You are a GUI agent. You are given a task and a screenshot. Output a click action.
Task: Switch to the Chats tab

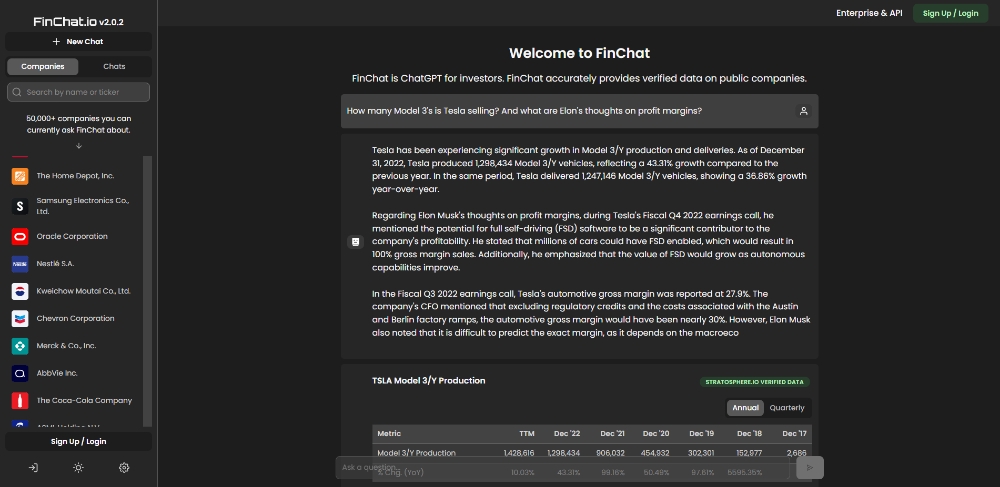[x=114, y=66]
